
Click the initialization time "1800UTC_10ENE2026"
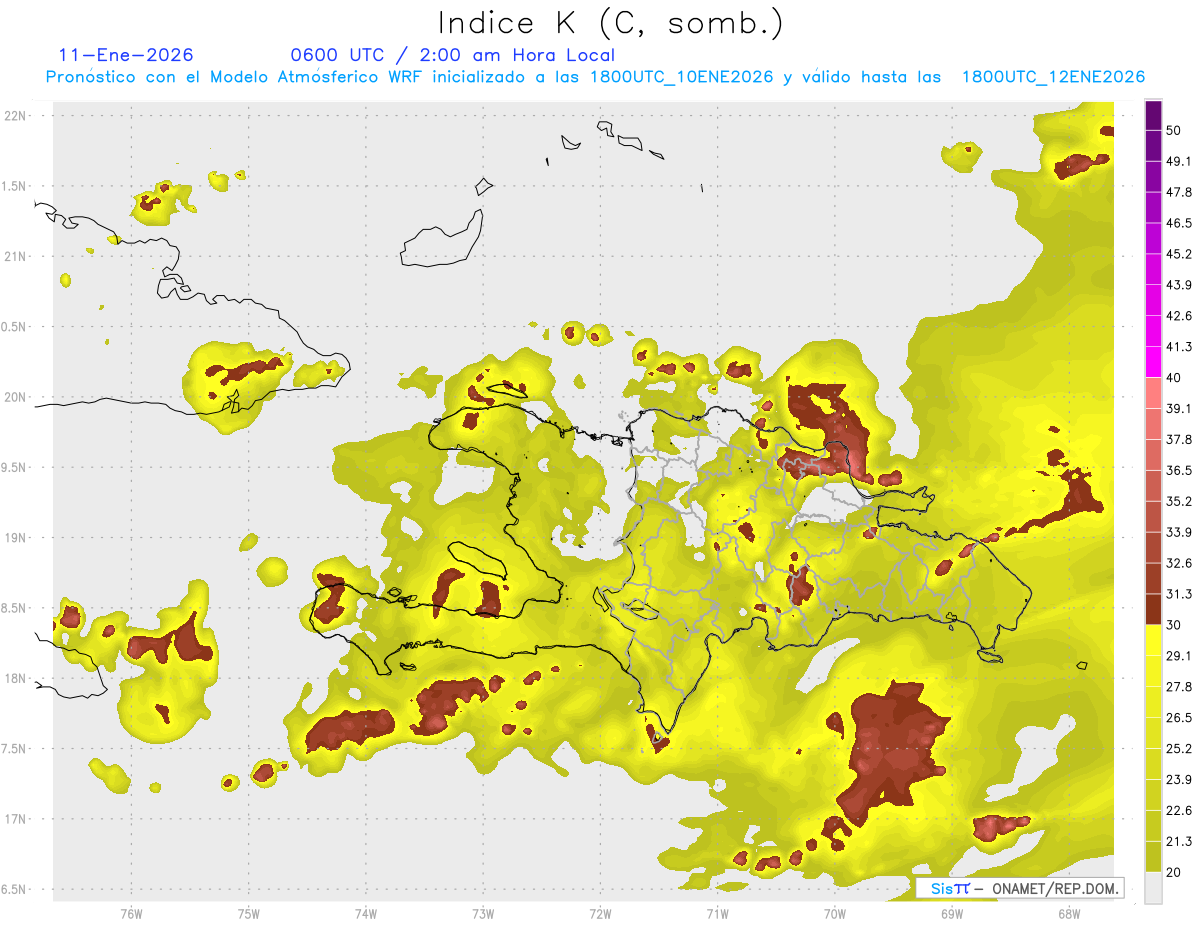tap(682, 77)
